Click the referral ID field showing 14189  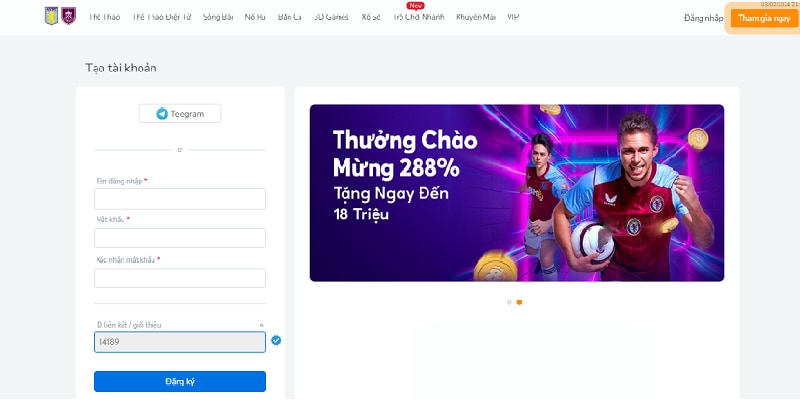click(x=180, y=342)
